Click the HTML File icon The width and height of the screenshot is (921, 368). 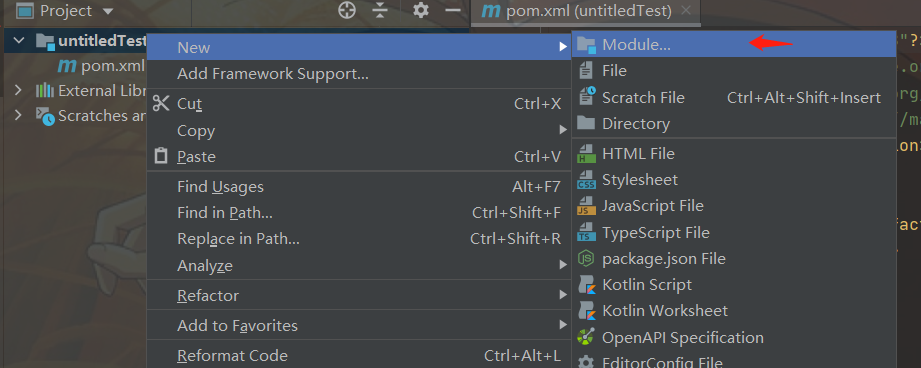586,154
